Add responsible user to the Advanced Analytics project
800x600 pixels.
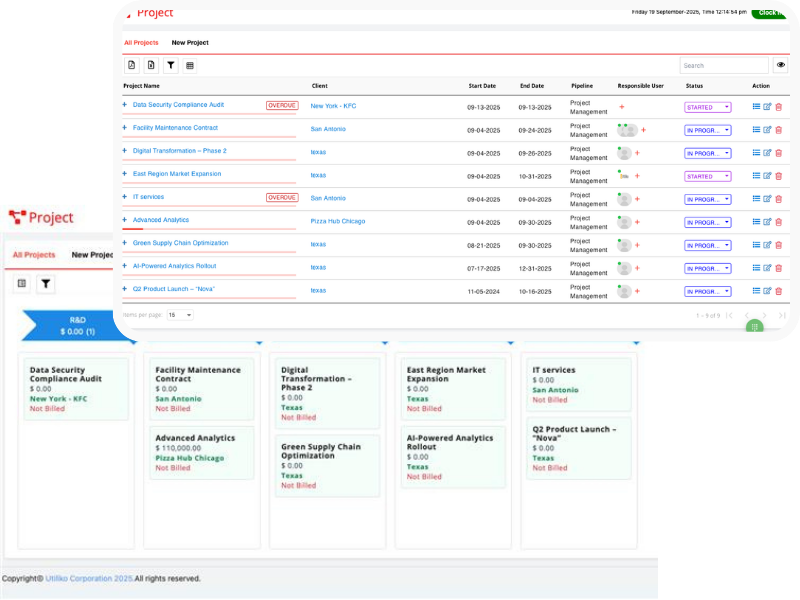(x=637, y=222)
